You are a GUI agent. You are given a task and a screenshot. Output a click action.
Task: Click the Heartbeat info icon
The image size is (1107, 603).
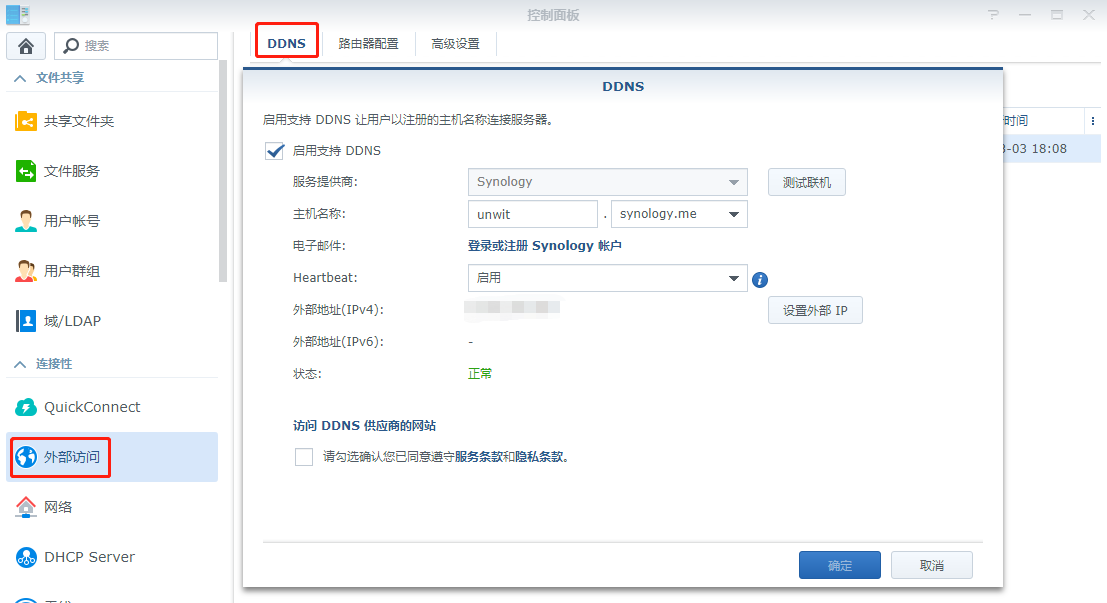pyautogui.click(x=760, y=280)
